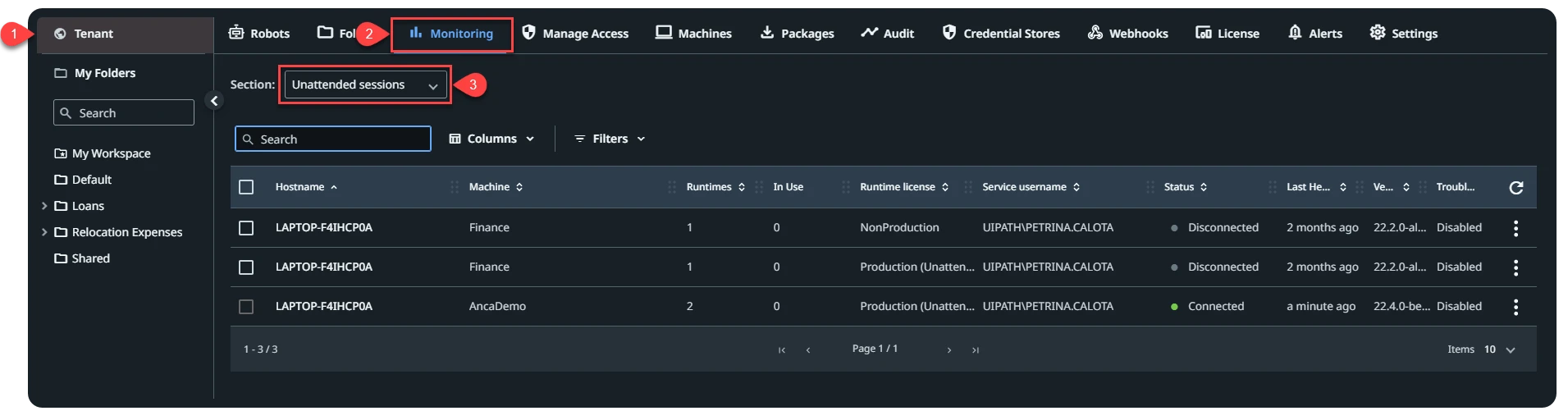Sort by Version column
This screenshot has width=1568, height=420.
(1391, 187)
